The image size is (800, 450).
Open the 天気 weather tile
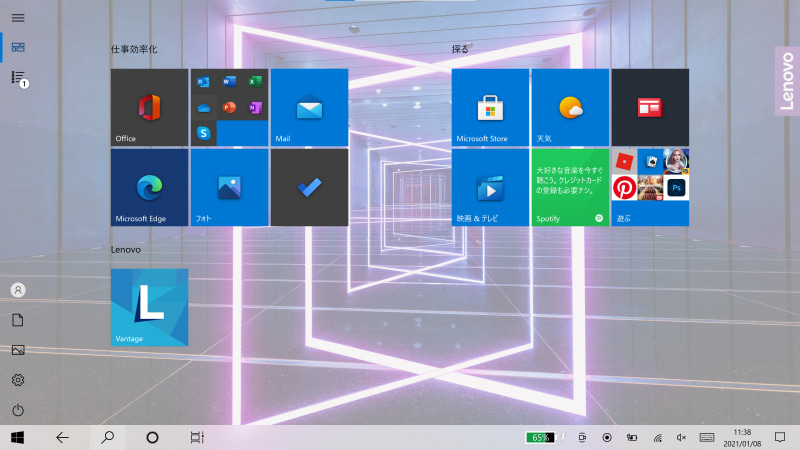570,107
